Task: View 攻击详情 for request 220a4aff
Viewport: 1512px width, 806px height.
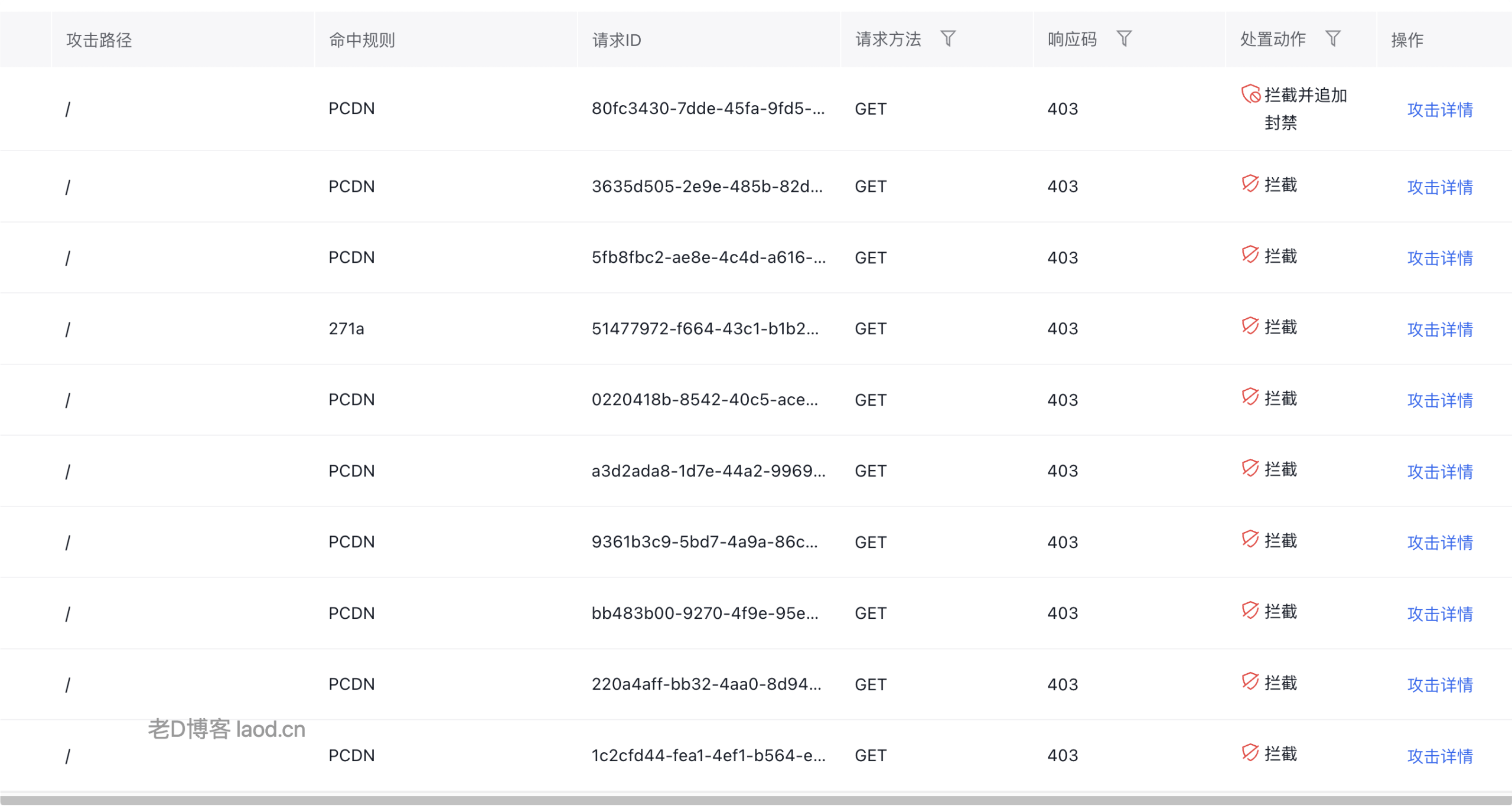Action: point(1439,685)
